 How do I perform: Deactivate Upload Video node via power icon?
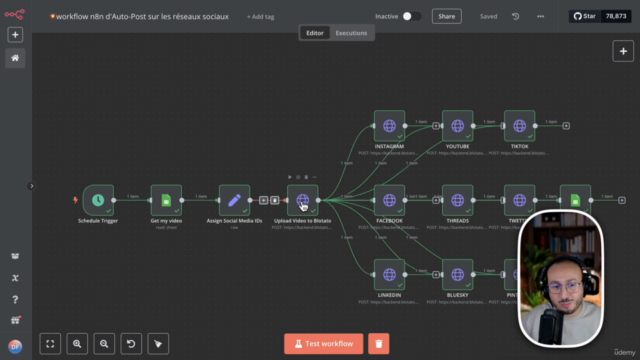click(x=298, y=177)
